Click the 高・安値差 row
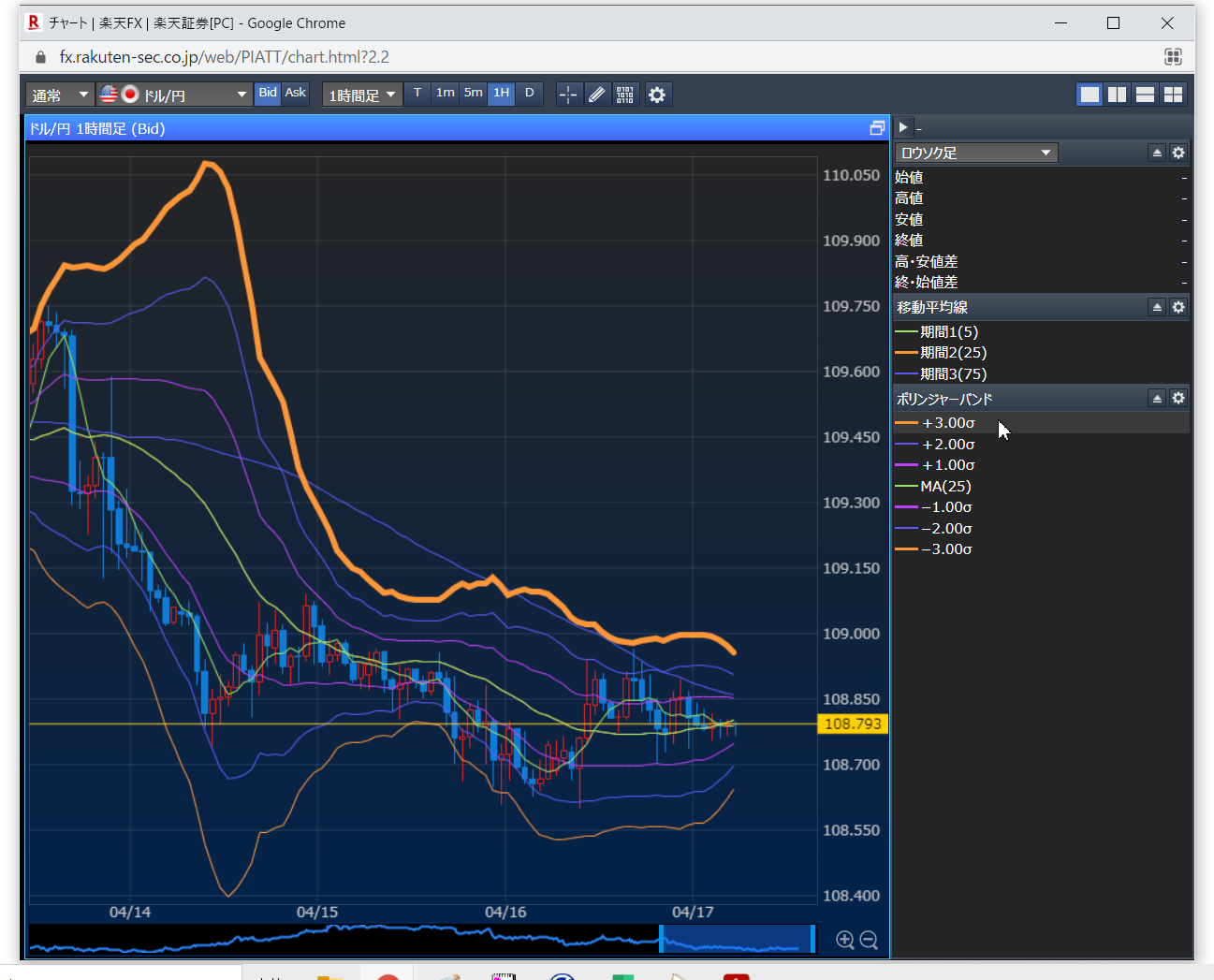 point(1041,261)
